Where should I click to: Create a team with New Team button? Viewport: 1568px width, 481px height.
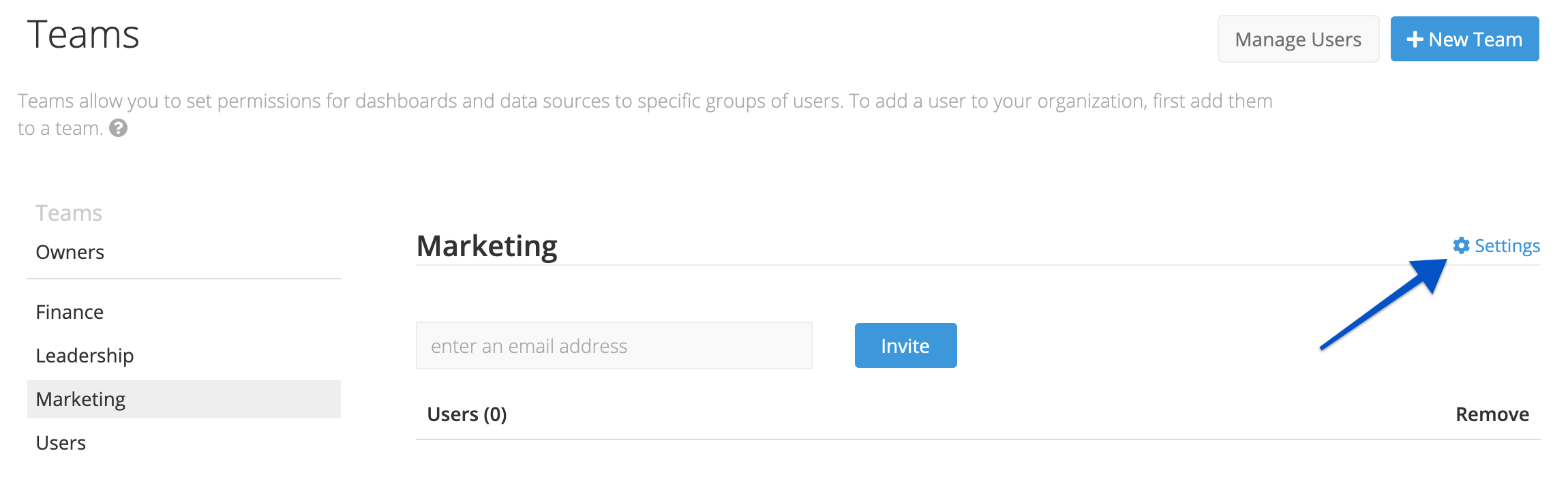pyautogui.click(x=1464, y=39)
